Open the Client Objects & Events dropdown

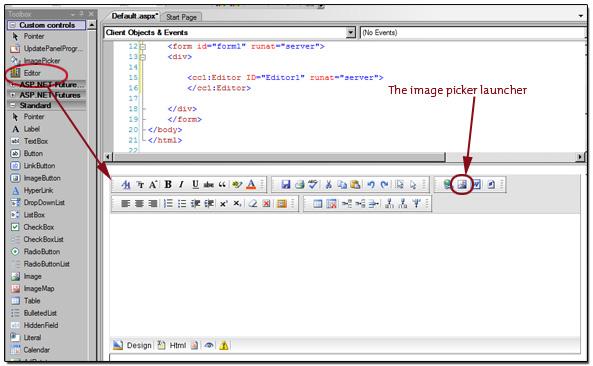point(351,33)
